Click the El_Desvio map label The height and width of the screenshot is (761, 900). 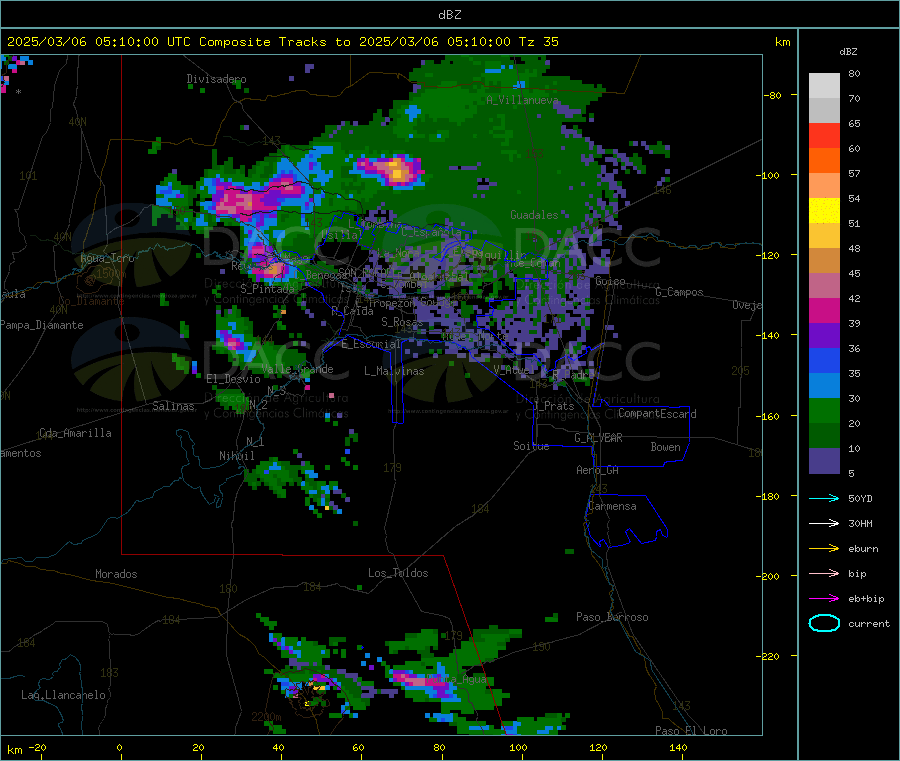(233, 379)
